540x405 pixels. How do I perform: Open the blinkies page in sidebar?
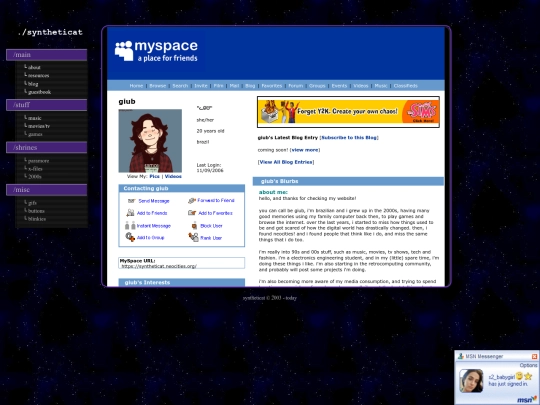click(37, 219)
